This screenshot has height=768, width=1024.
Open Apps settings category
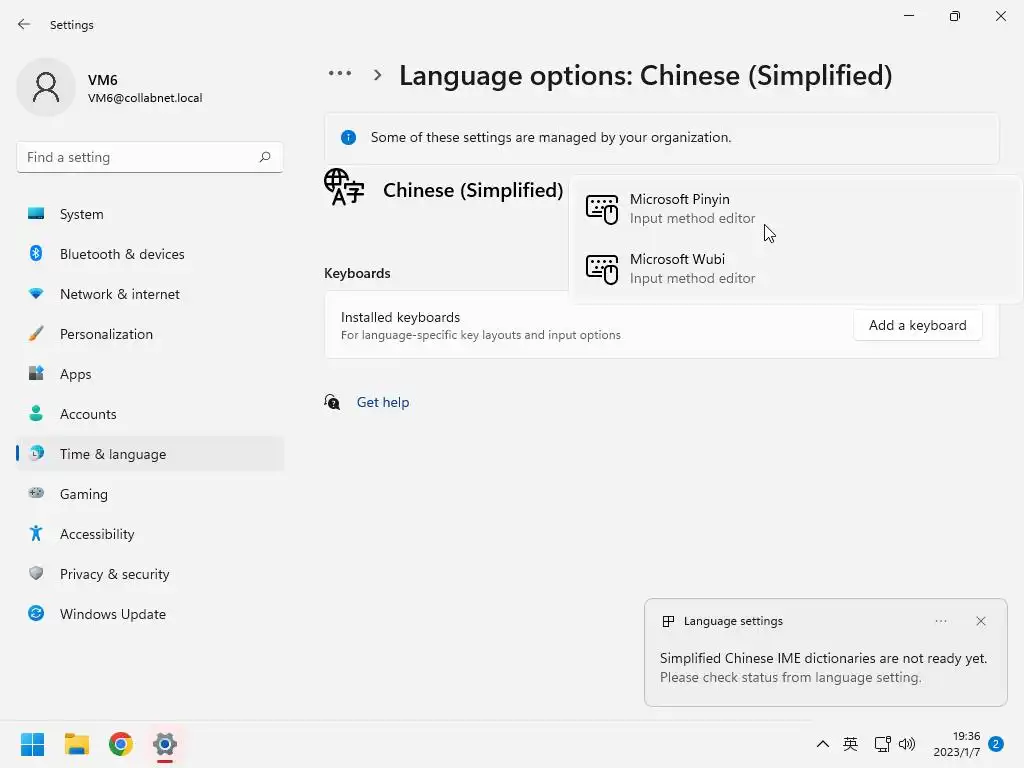pyautogui.click(x=150, y=374)
